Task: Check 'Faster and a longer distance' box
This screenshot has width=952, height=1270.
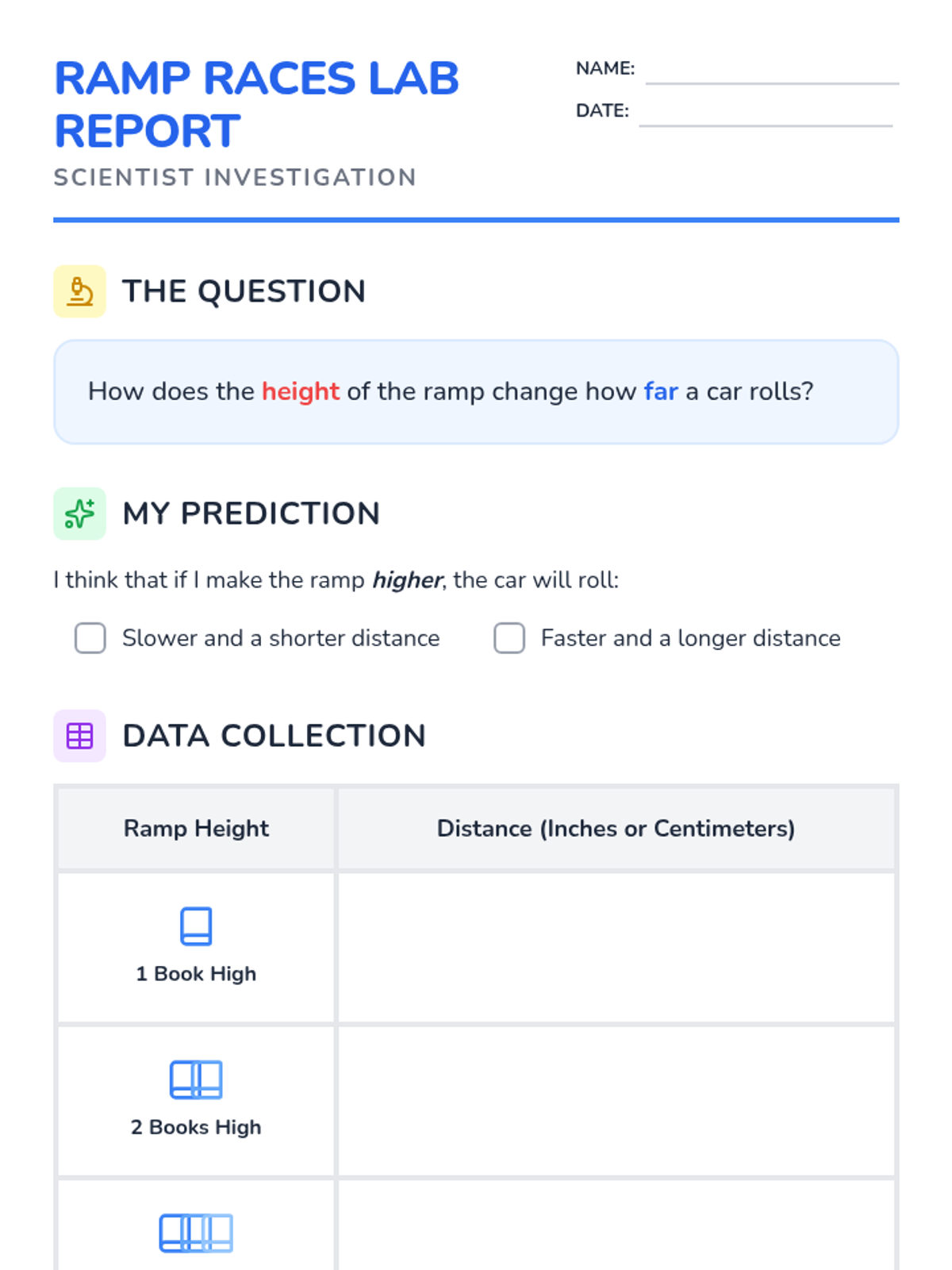Action: (509, 638)
